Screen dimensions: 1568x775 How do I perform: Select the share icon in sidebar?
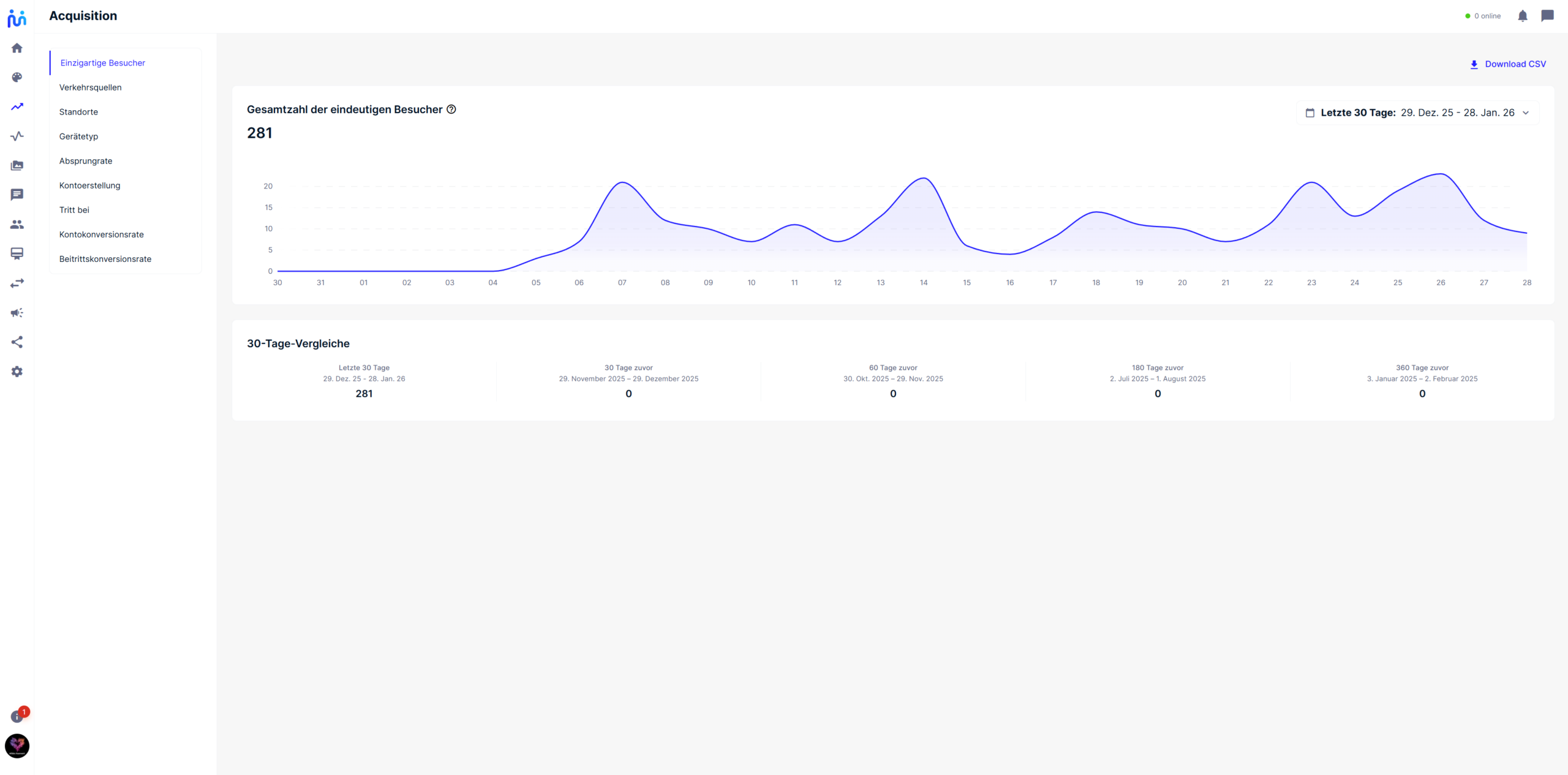coord(17,342)
